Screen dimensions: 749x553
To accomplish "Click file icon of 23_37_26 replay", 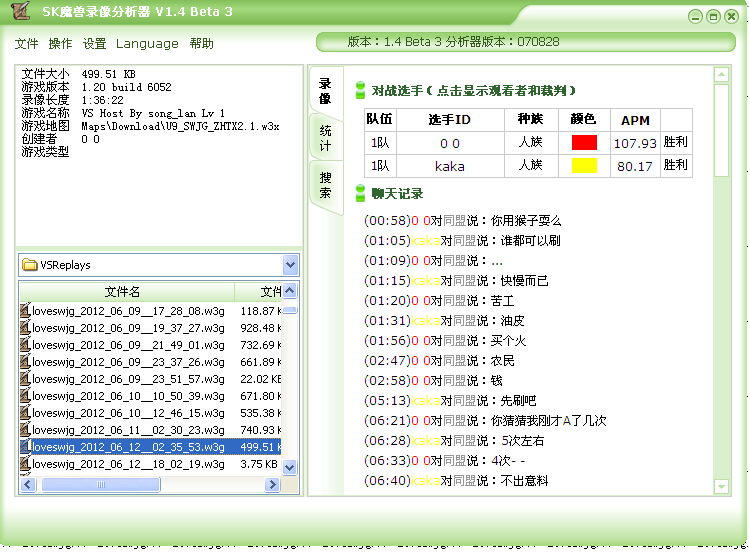I will (x=25, y=362).
